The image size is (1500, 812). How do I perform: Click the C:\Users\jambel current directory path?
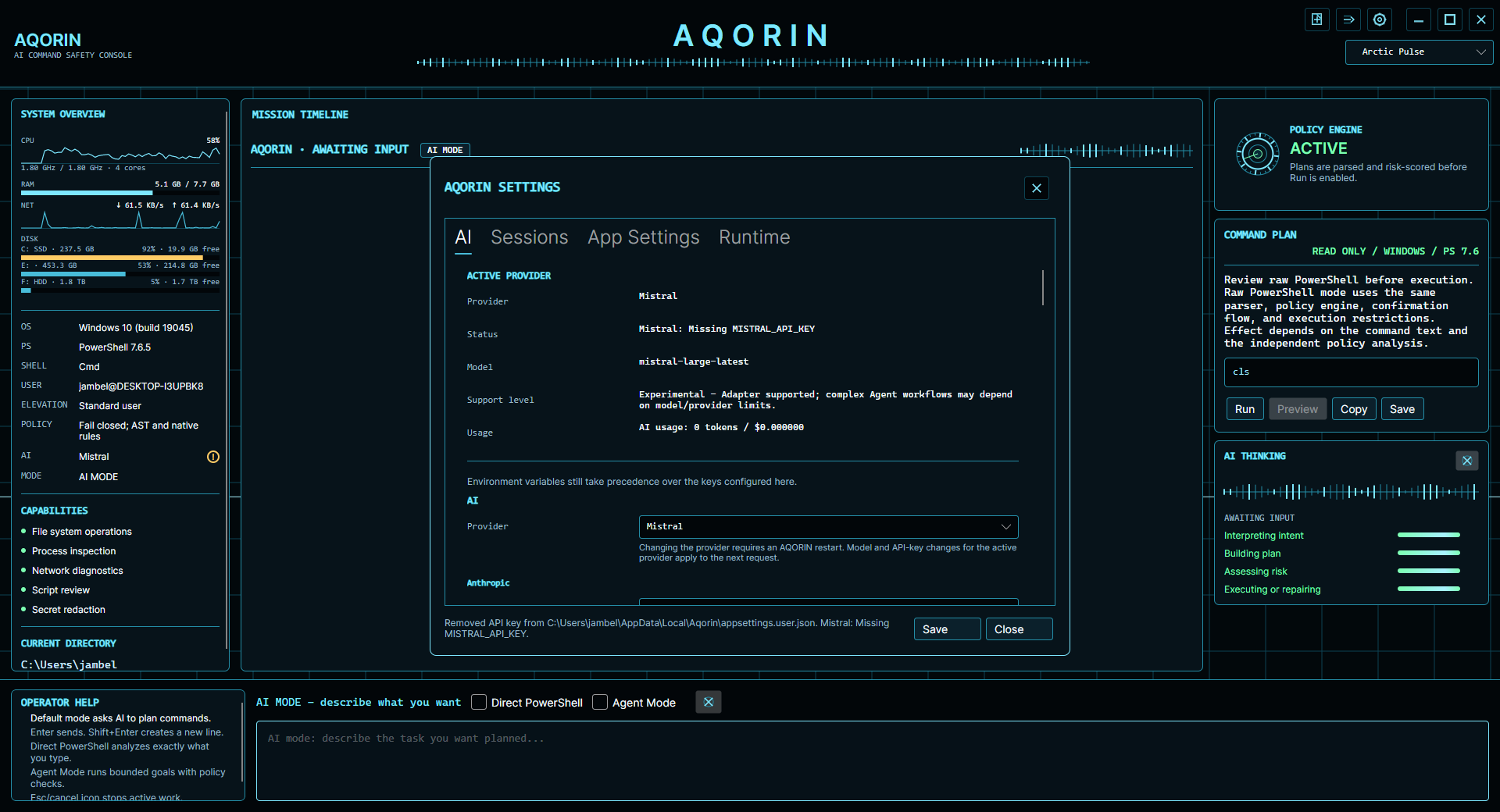(x=69, y=665)
